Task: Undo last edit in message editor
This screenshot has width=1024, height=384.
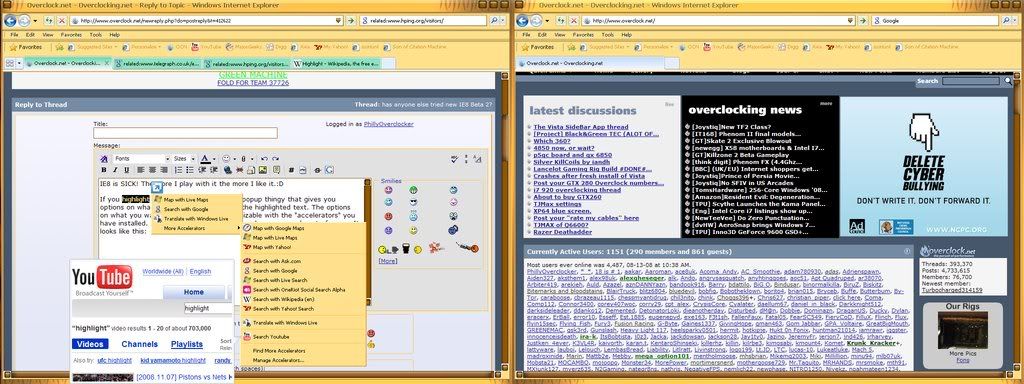Action: click(264, 159)
